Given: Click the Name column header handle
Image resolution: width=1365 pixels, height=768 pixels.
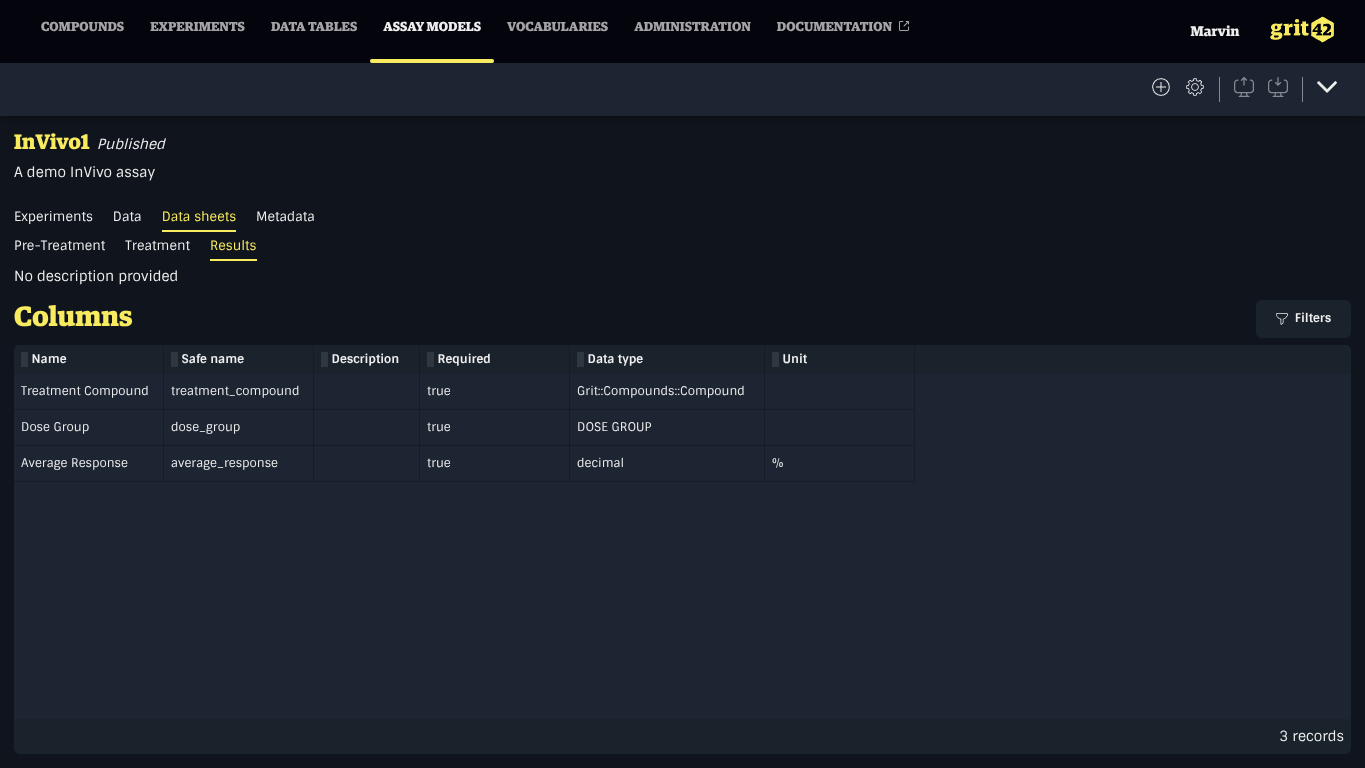Looking at the screenshot, I should point(25,359).
